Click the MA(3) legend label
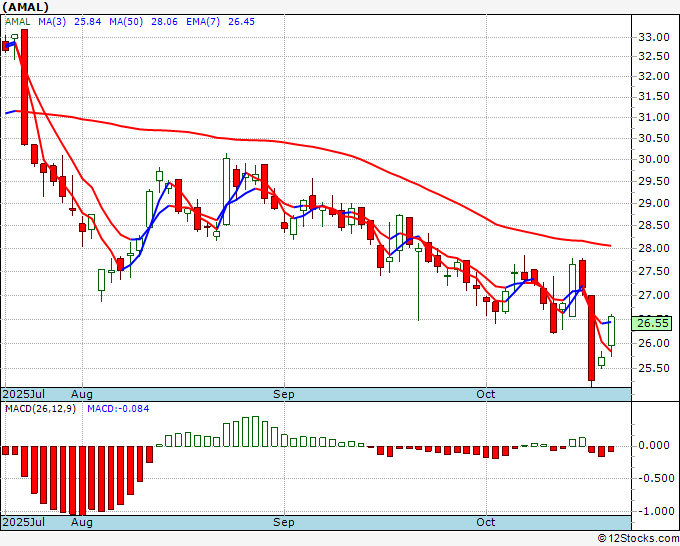 click(52, 22)
